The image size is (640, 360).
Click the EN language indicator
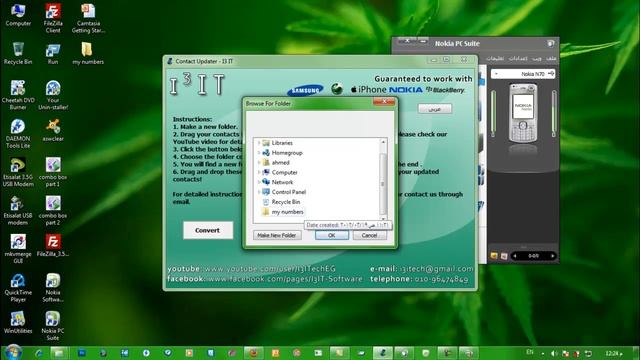(x=529, y=352)
